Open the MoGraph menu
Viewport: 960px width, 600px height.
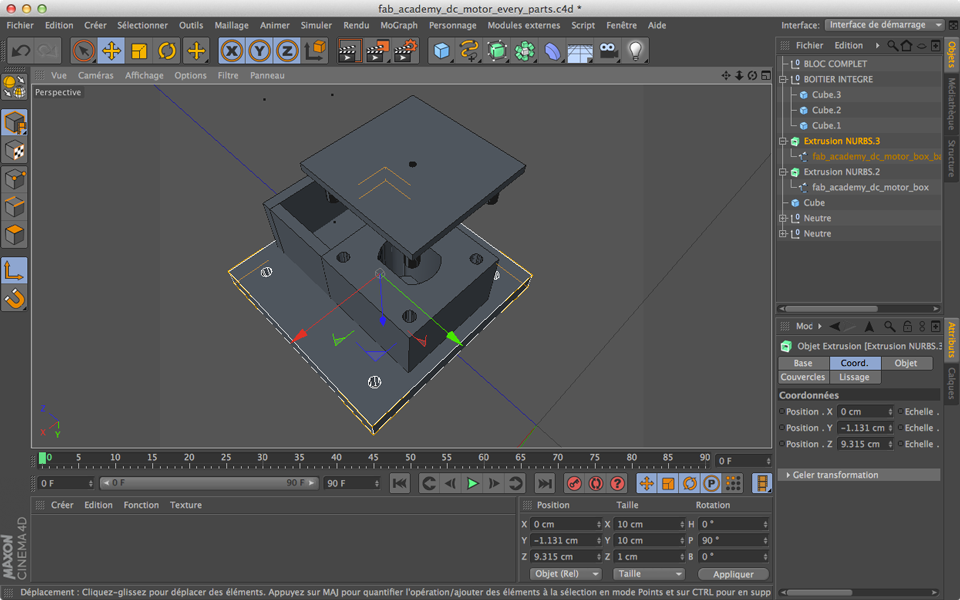point(399,25)
